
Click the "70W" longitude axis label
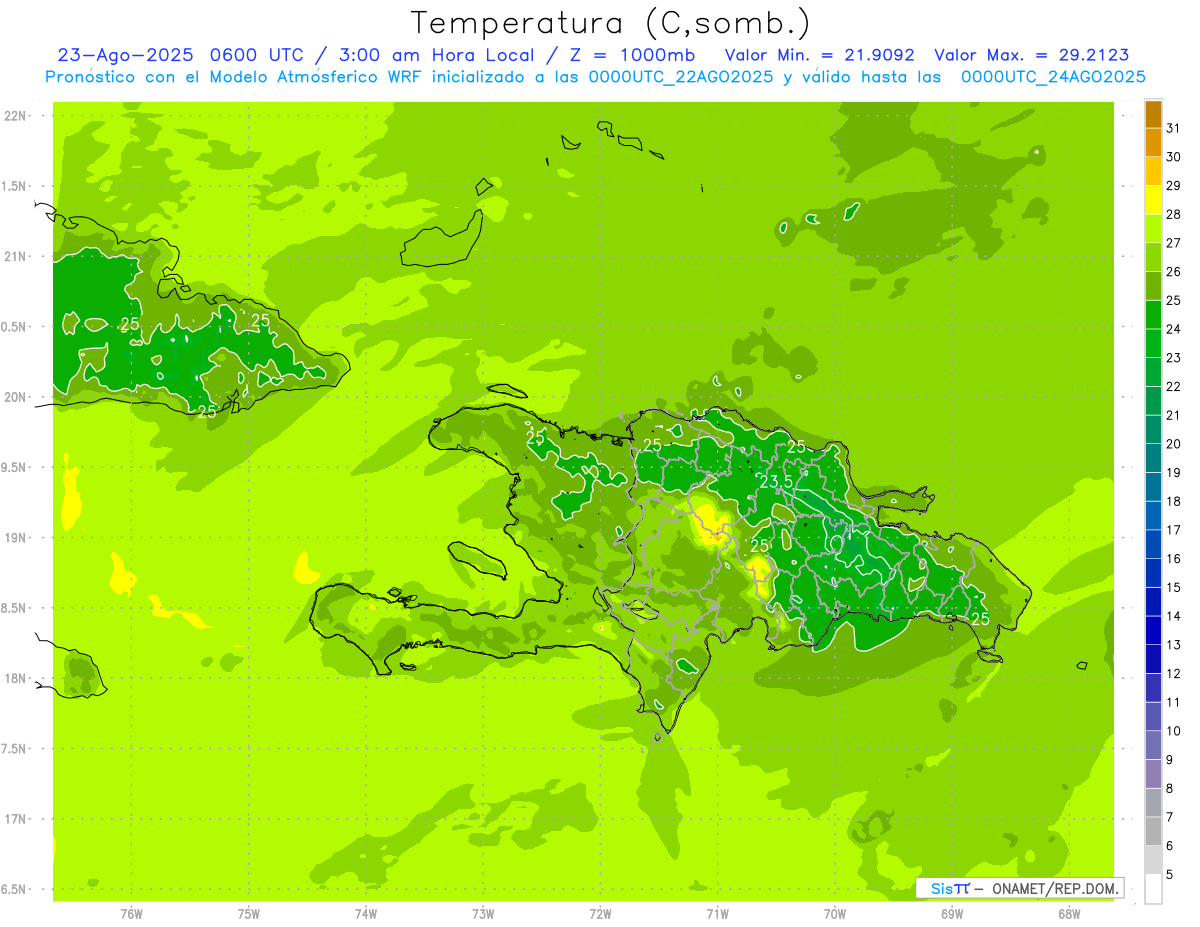tap(835, 914)
